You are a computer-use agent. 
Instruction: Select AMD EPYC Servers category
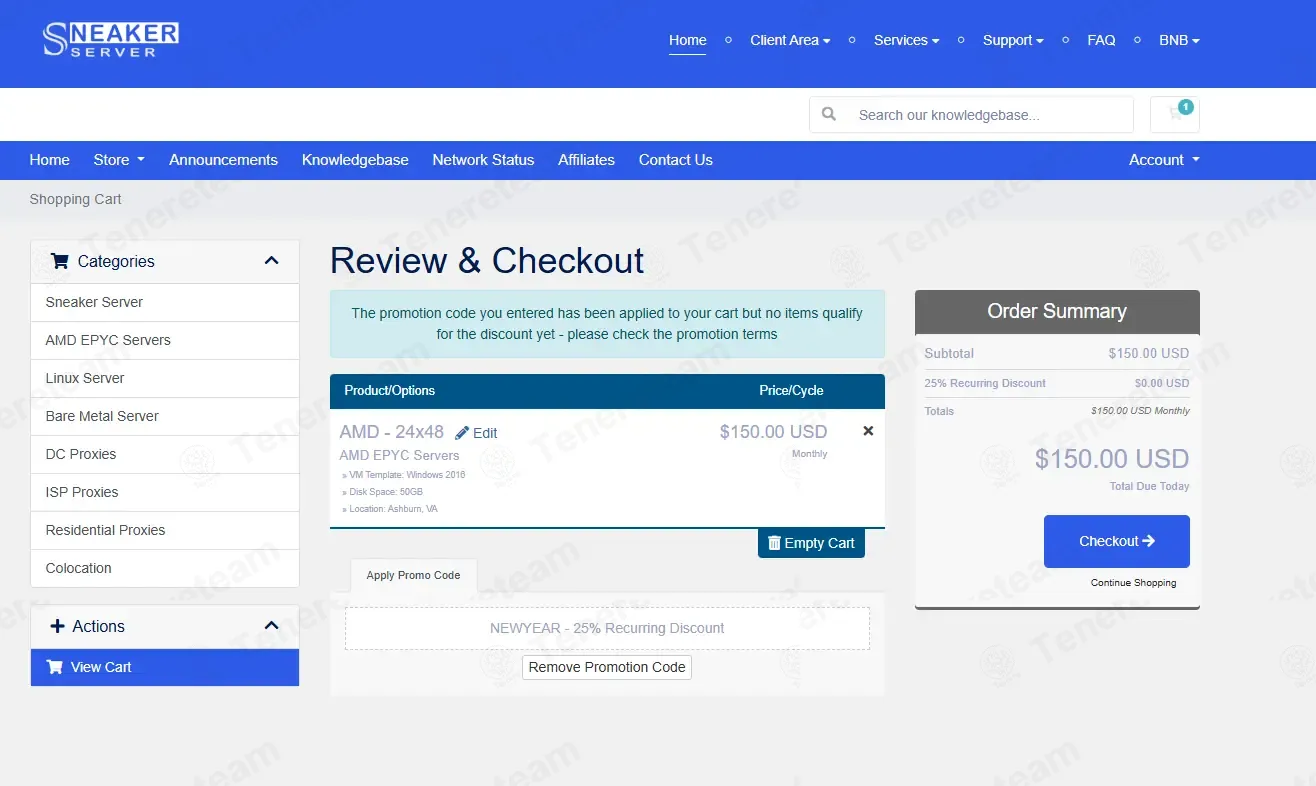[x=165, y=340]
